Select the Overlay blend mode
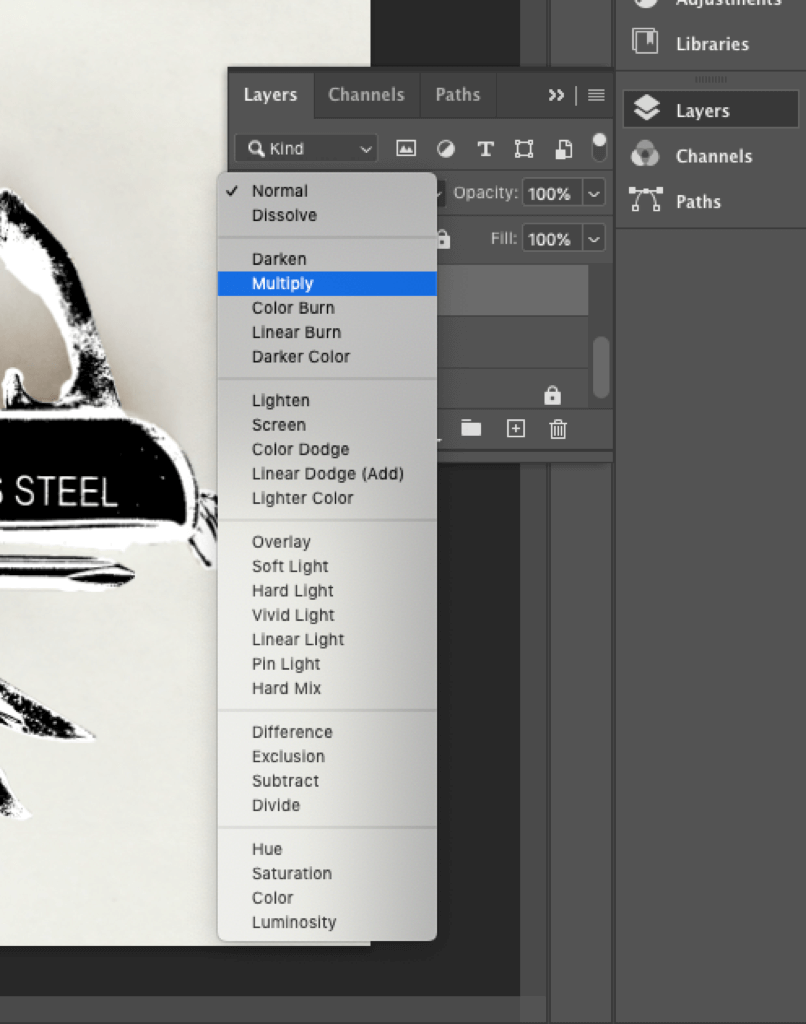Image resolution: width=806 pixels, height=1024 pixels. tap(281, 542)
